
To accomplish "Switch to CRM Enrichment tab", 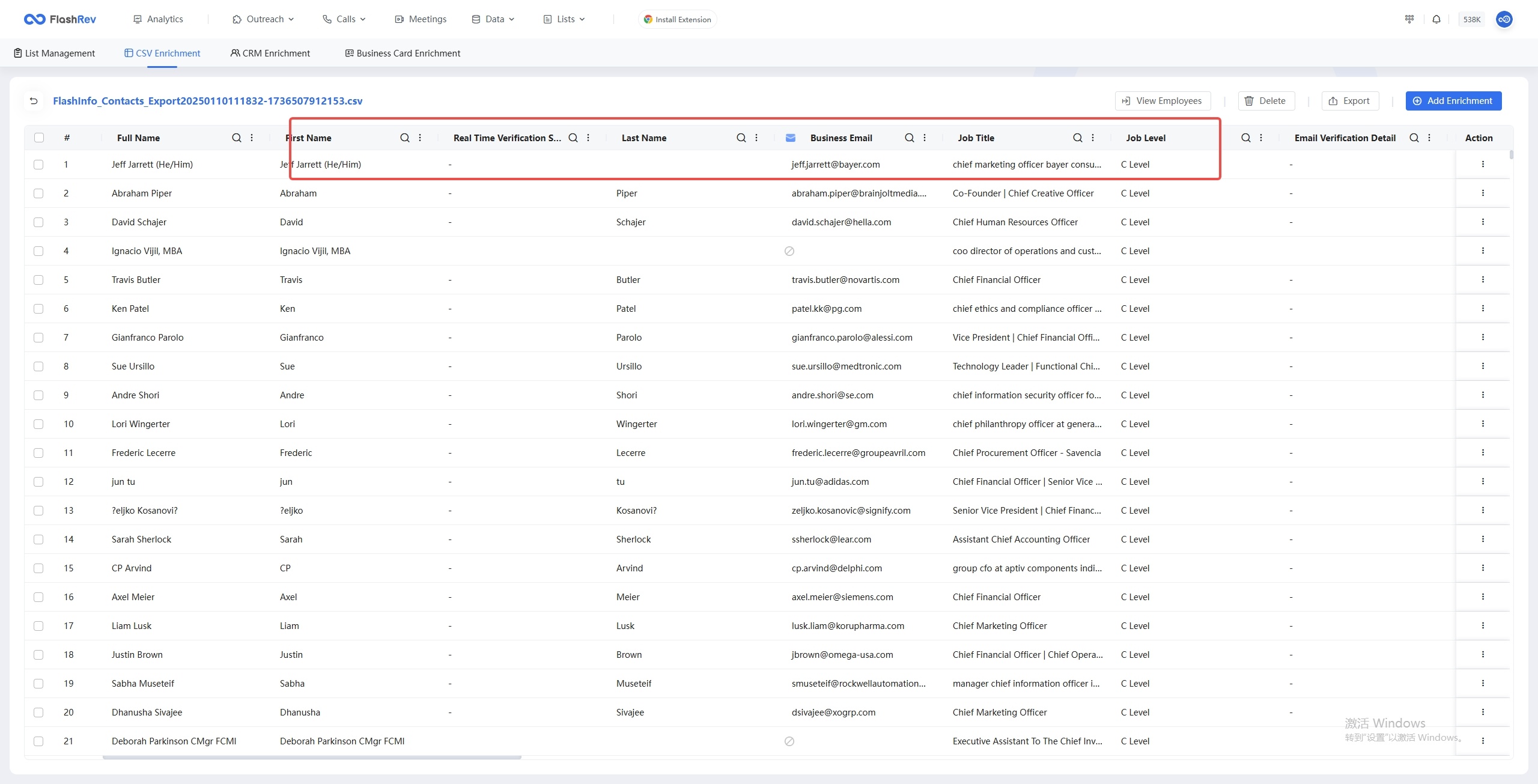I will (x=270, y=53).
